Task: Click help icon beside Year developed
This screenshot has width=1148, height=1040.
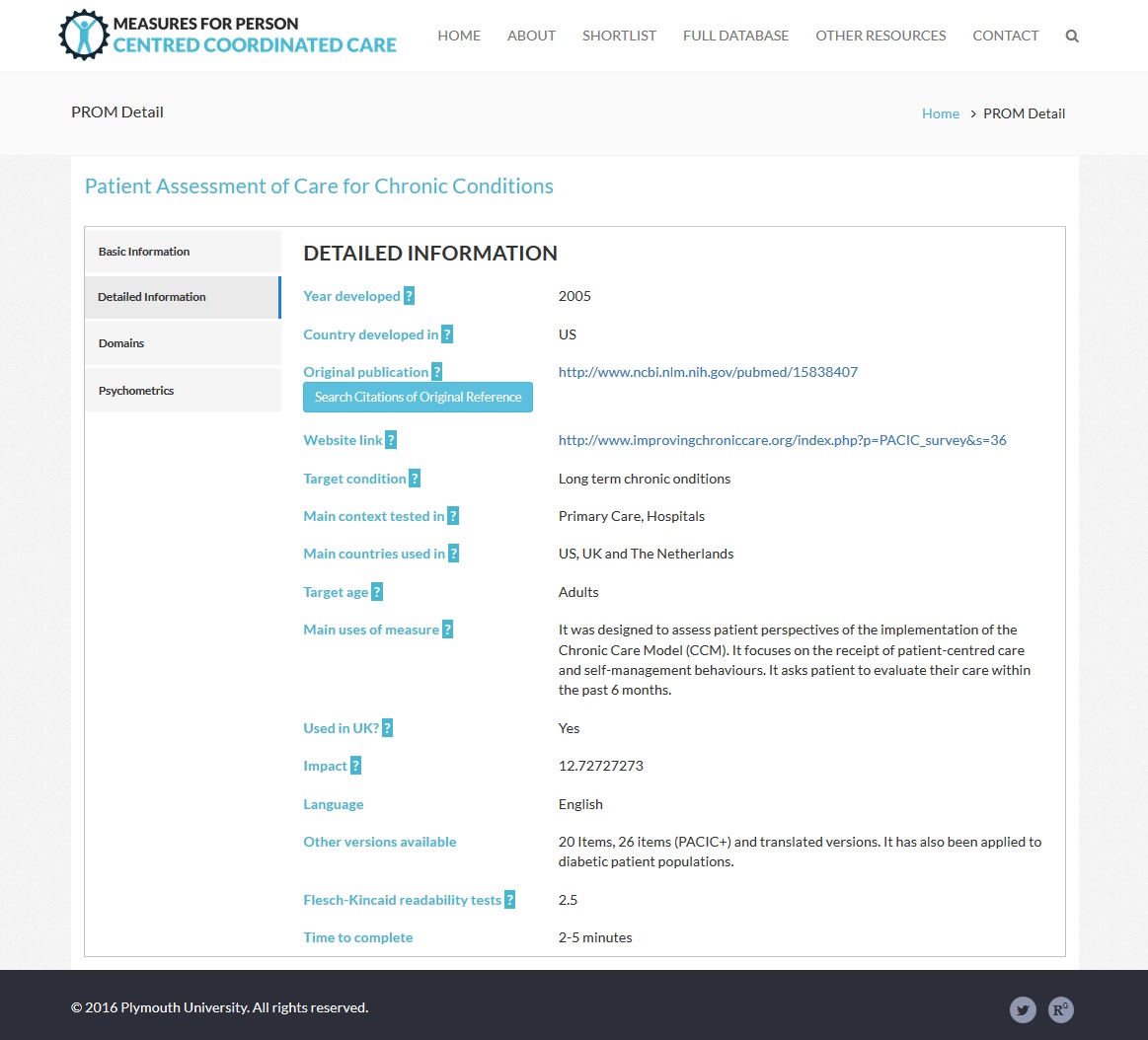Action: coord(410,296)
